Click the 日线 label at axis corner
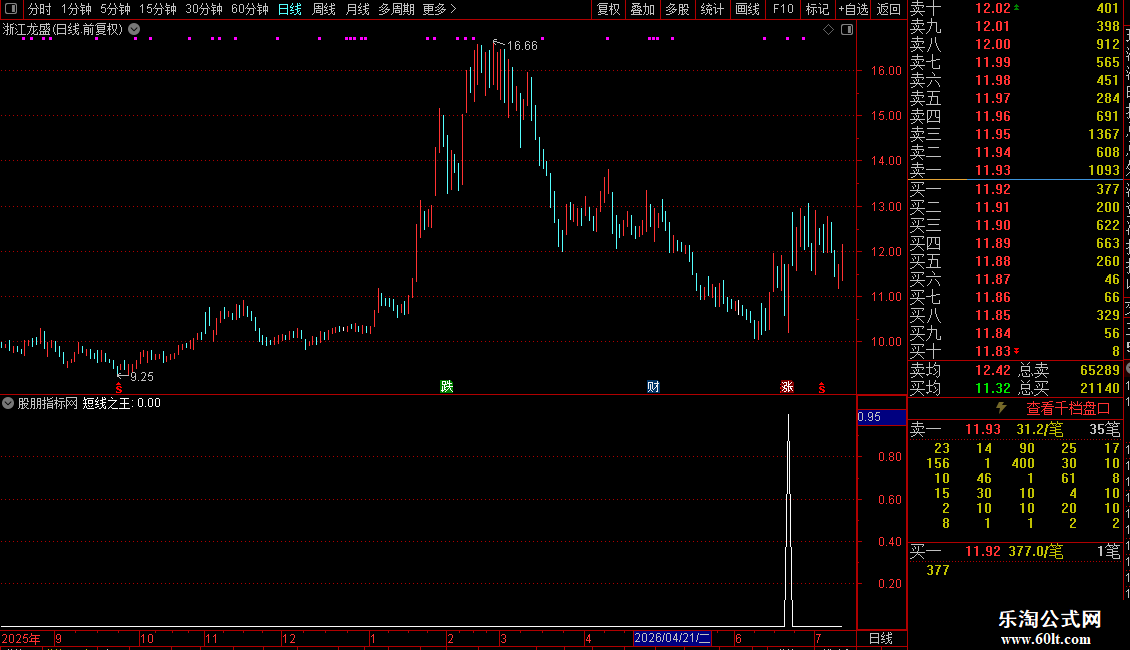The image size is (1130, 650). pos(881,638)
